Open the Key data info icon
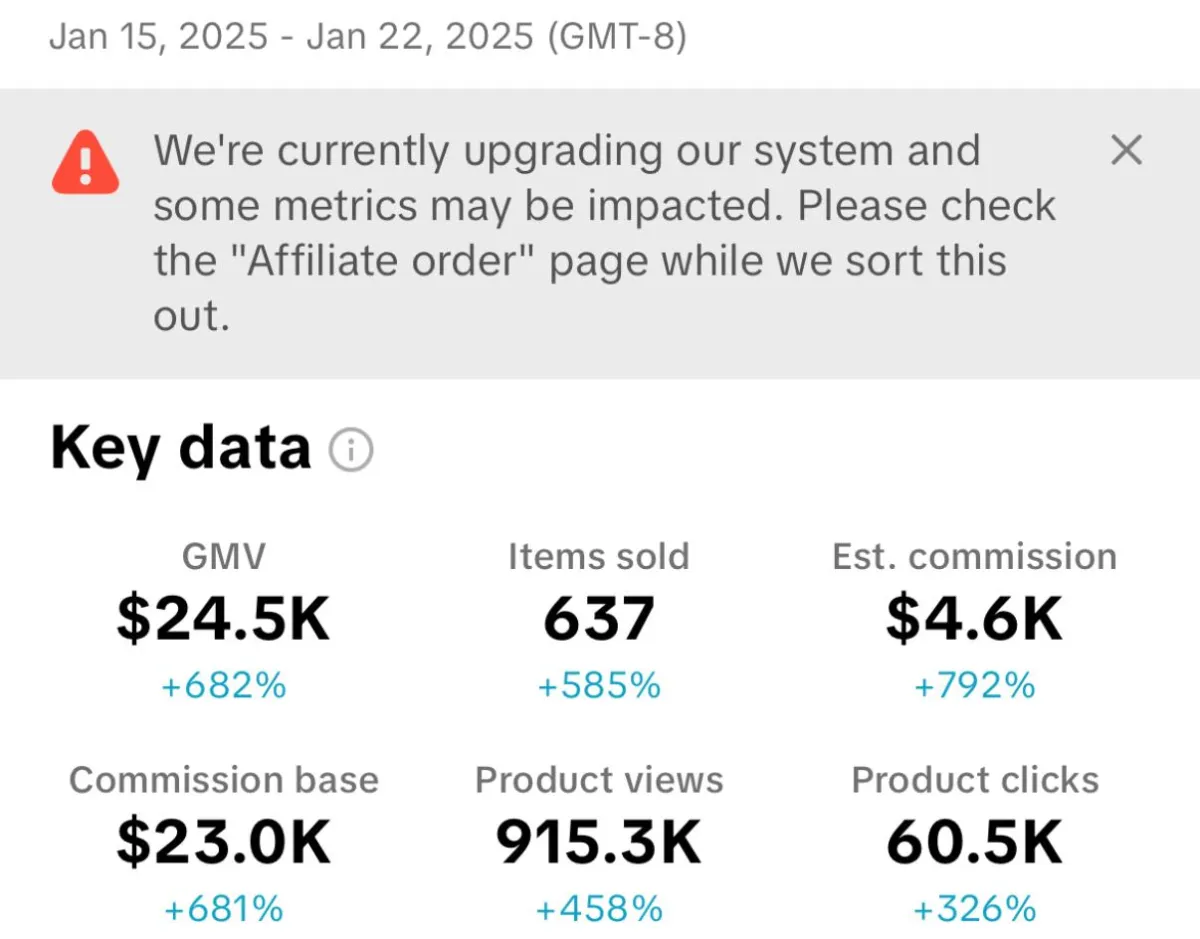This screenshot has height=939, width=1200. [351, 452]
